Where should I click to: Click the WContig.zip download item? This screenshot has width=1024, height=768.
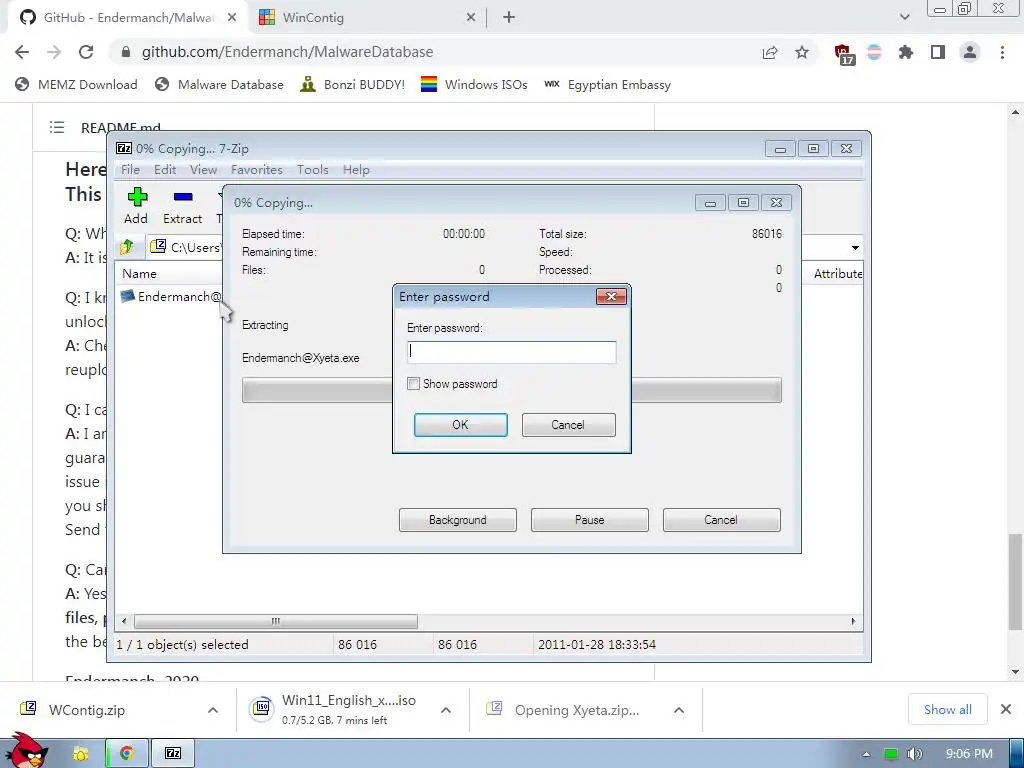pyautogui.click(x=86, y=710)
